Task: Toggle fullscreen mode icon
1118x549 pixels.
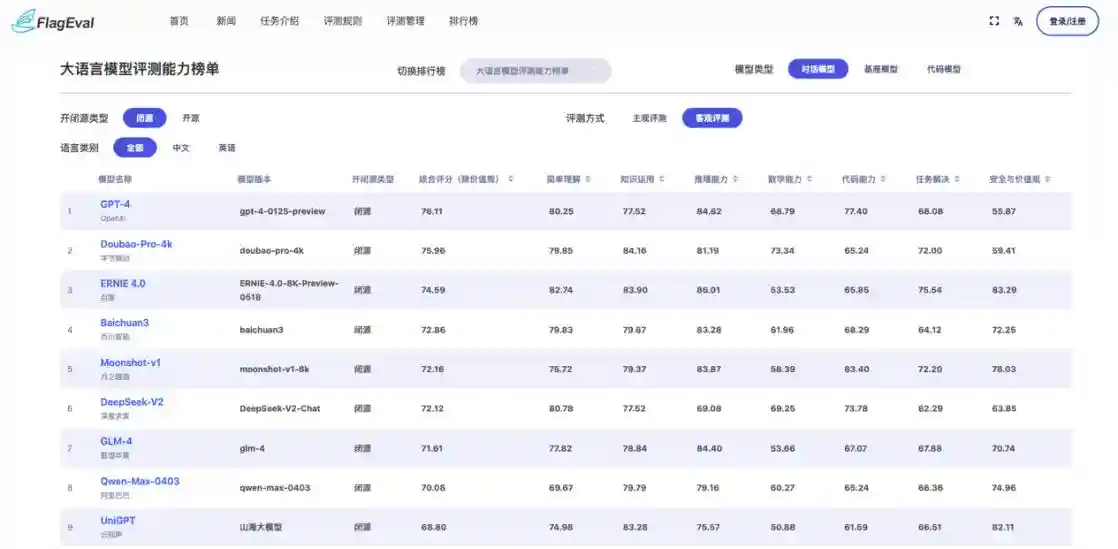Action: point(994,21)
